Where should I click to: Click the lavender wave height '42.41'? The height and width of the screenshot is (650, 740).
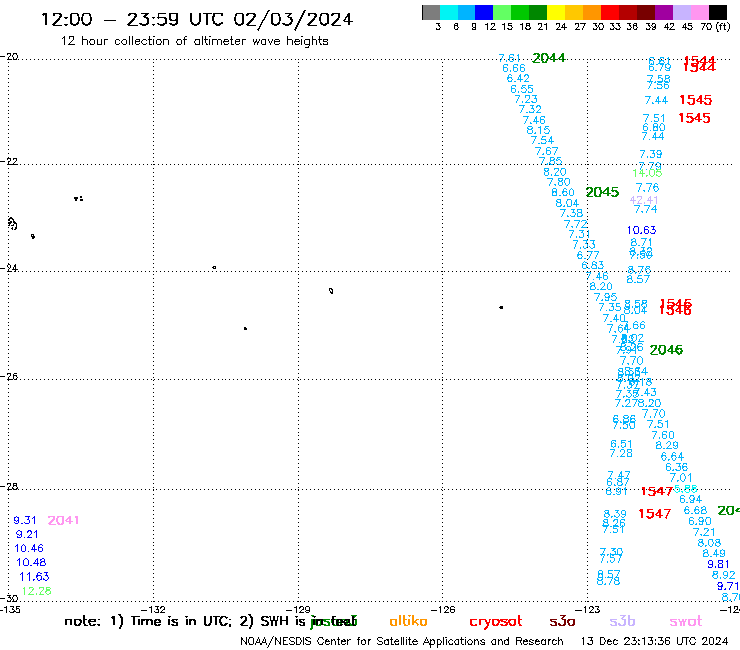point(644,200)
